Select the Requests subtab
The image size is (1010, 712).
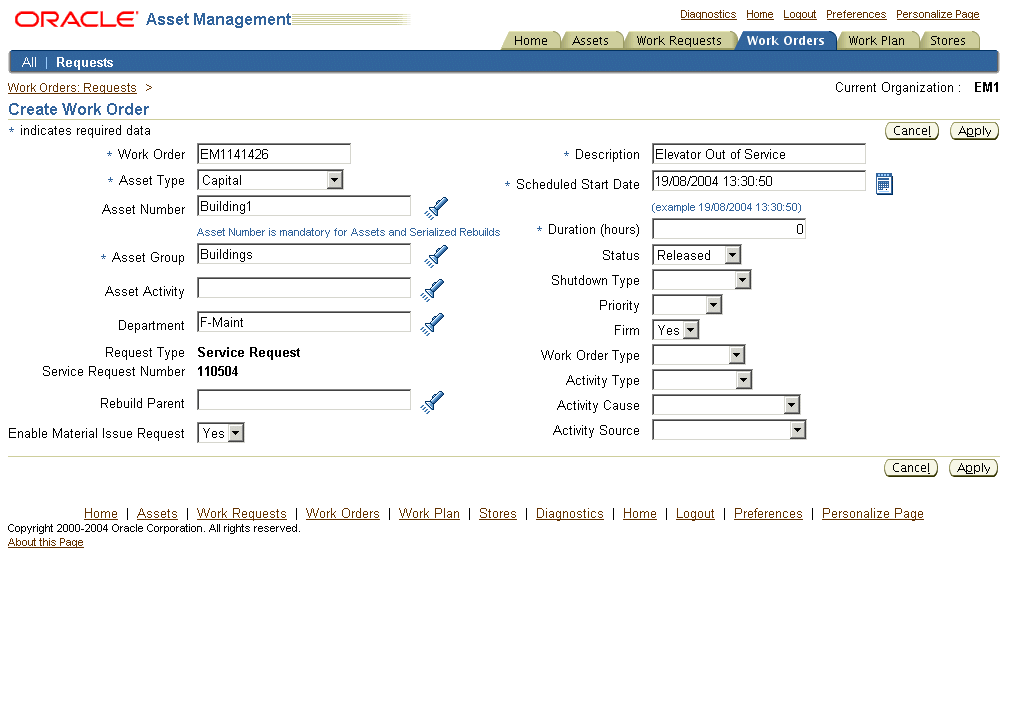84,63
